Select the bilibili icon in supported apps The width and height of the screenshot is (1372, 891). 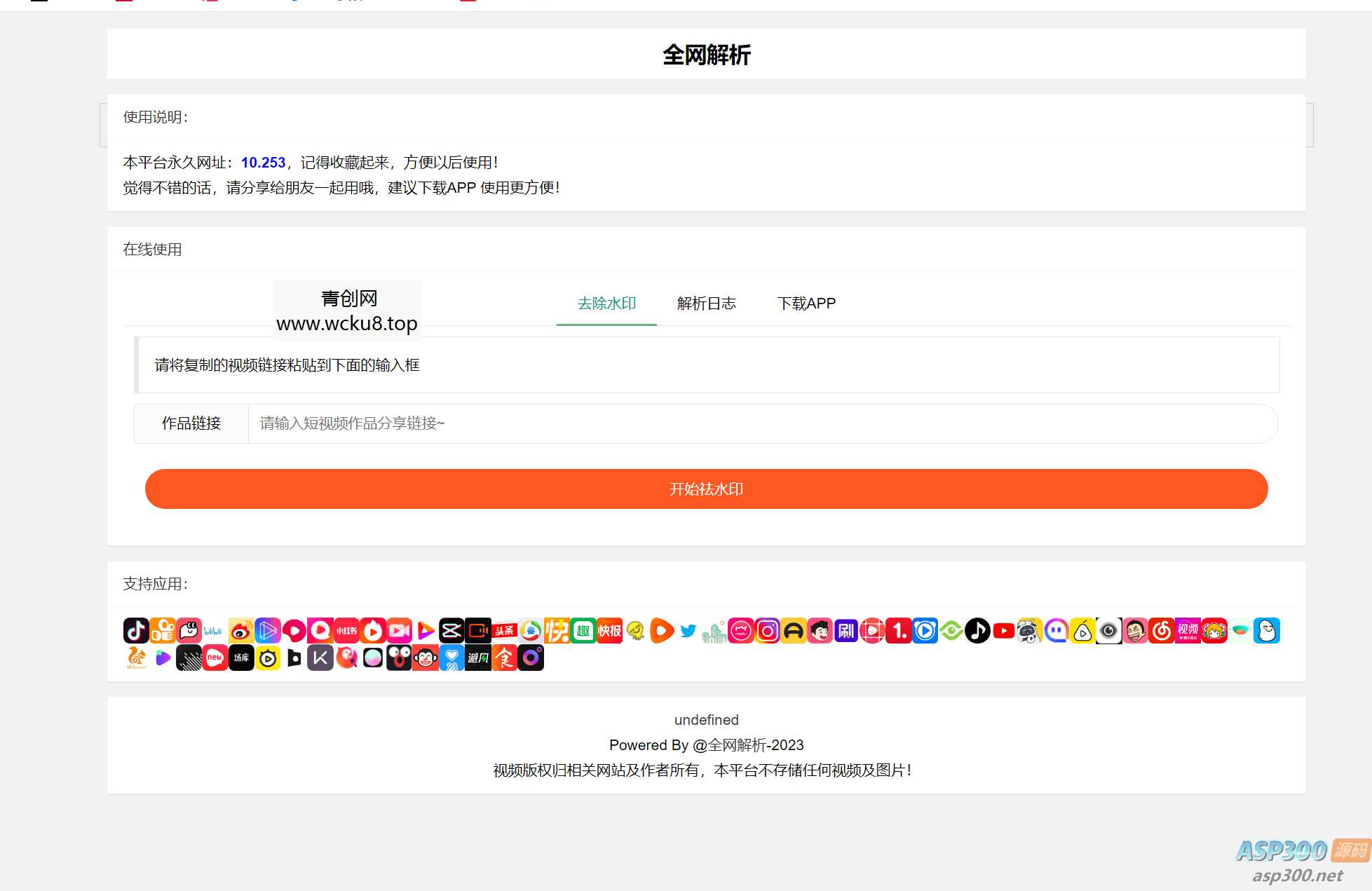tap(214, 630)
